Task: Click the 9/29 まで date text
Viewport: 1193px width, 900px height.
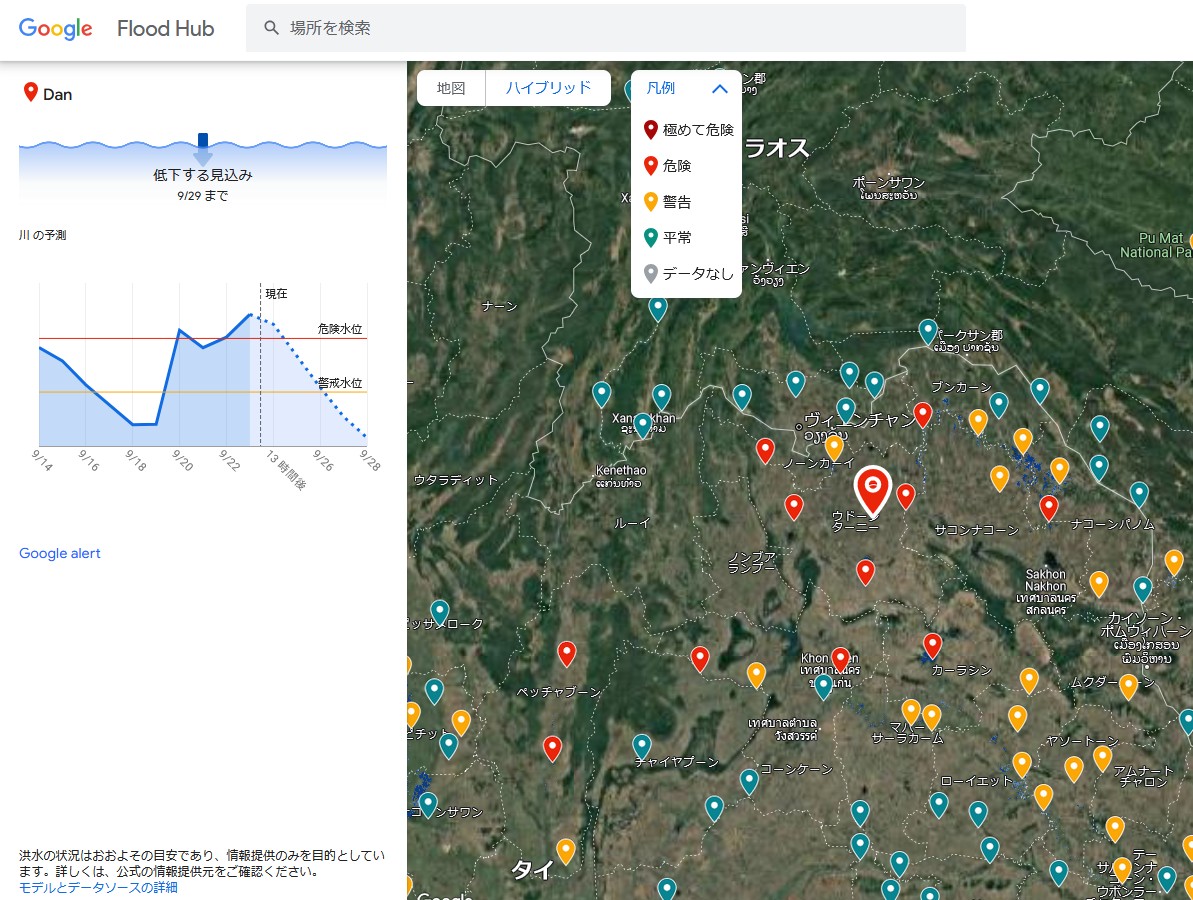Action: coord(202,196)
